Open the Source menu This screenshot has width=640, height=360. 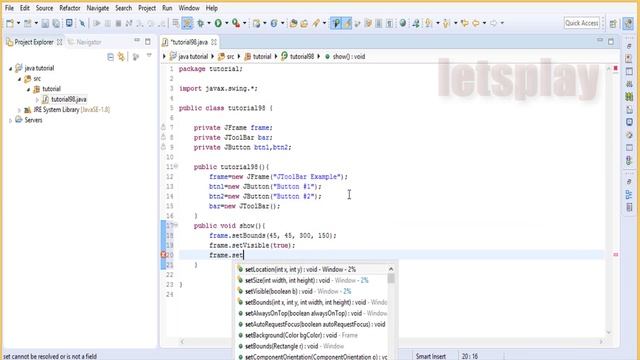44,8
